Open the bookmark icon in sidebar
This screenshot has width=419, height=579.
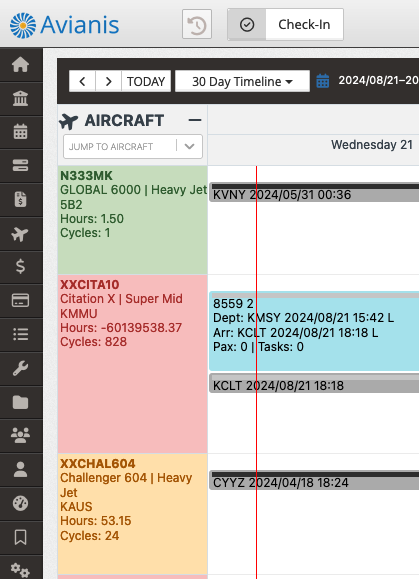pyautogui.click(x=20, y=537)
